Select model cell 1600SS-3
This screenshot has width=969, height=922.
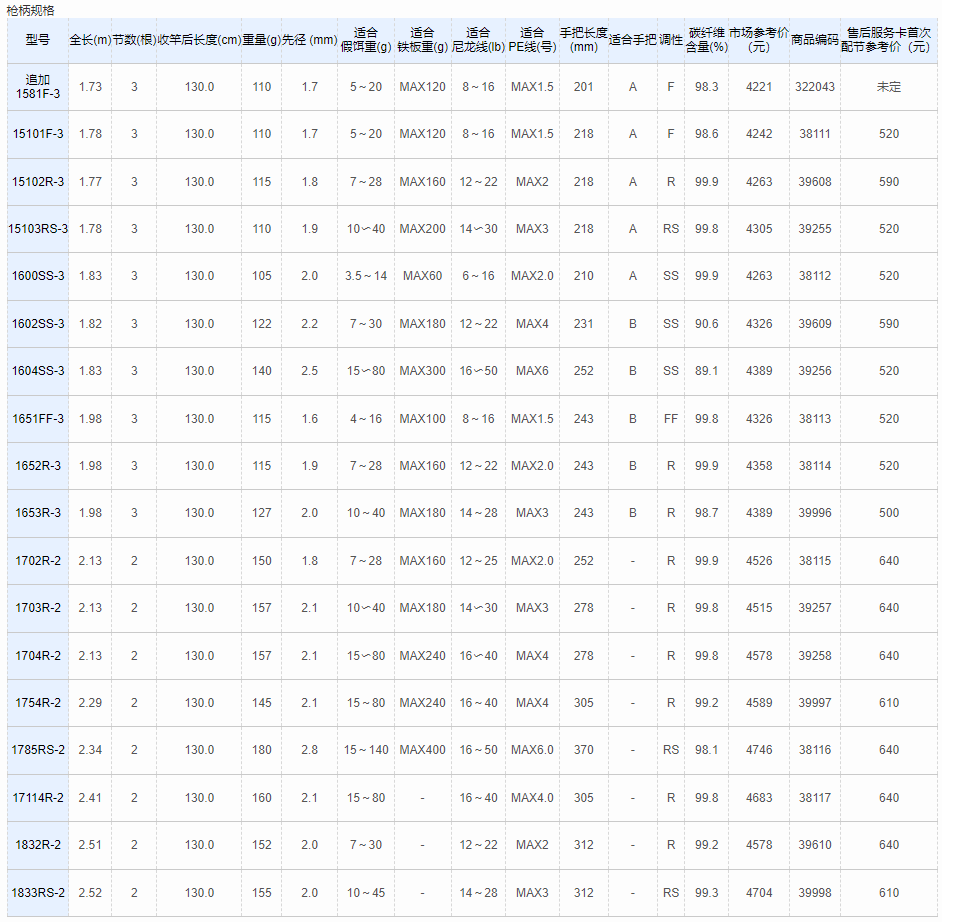(x=38, y=276)
